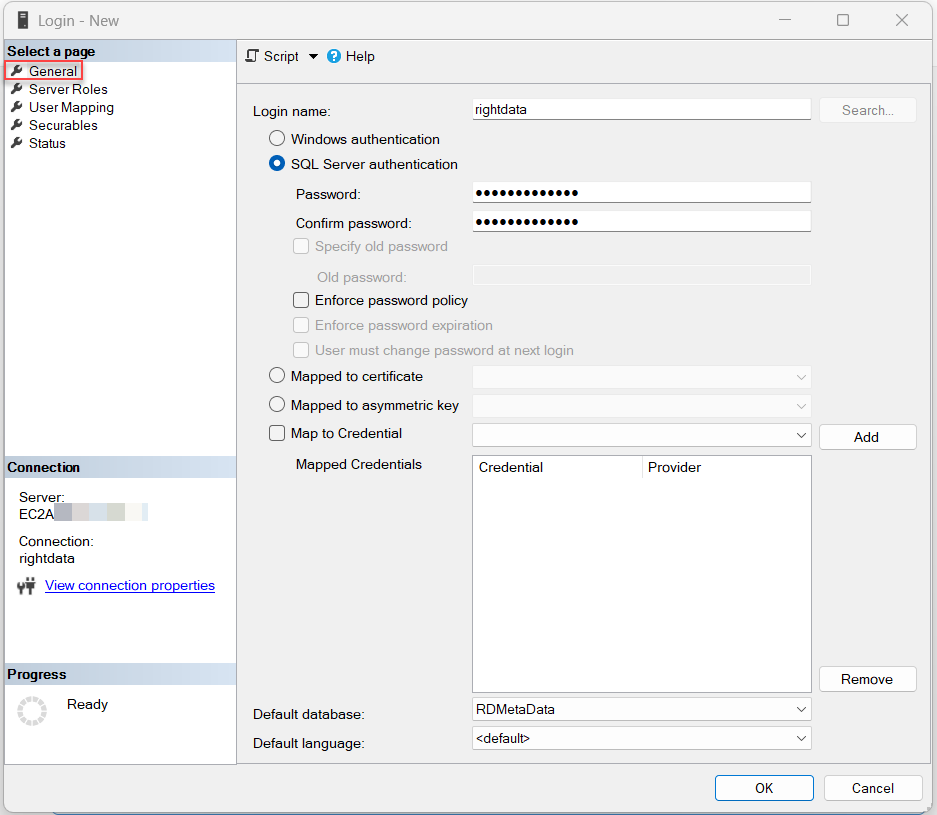Open the Default database dropdown

click(801, 709)
